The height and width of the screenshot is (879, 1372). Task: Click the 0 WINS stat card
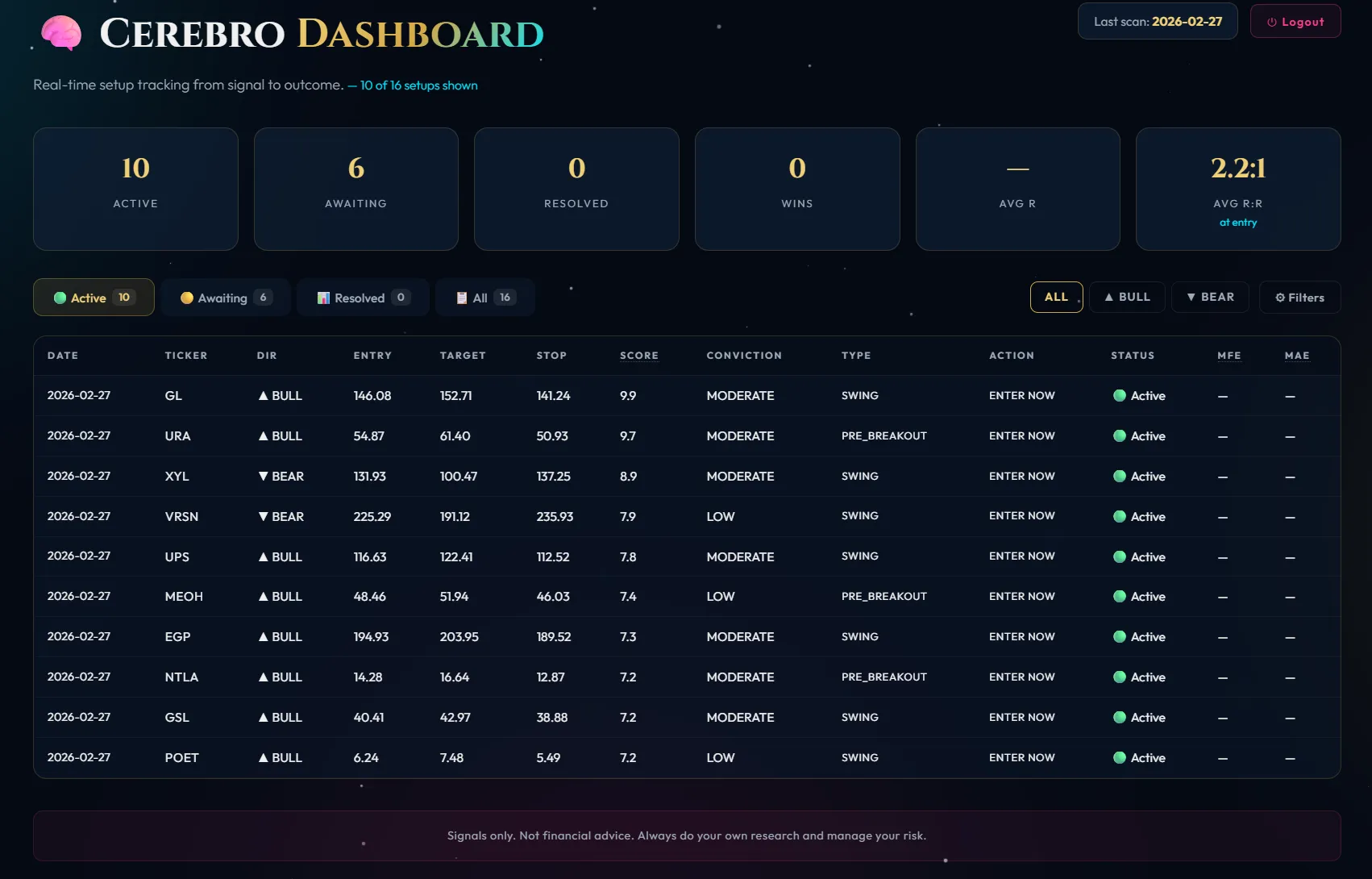(797, 189)
